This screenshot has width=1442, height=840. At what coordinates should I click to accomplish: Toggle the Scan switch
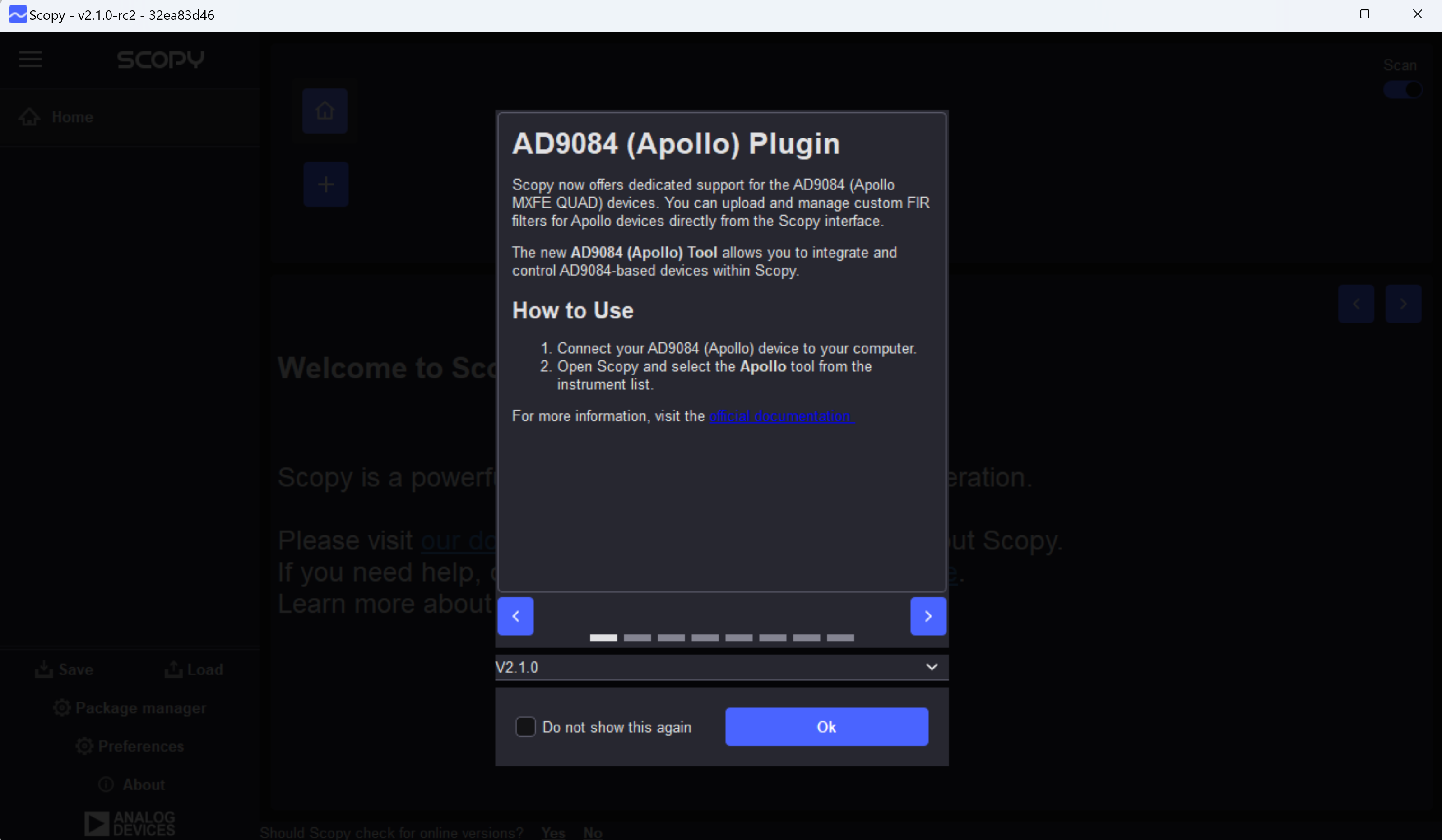pos(1403,90)
